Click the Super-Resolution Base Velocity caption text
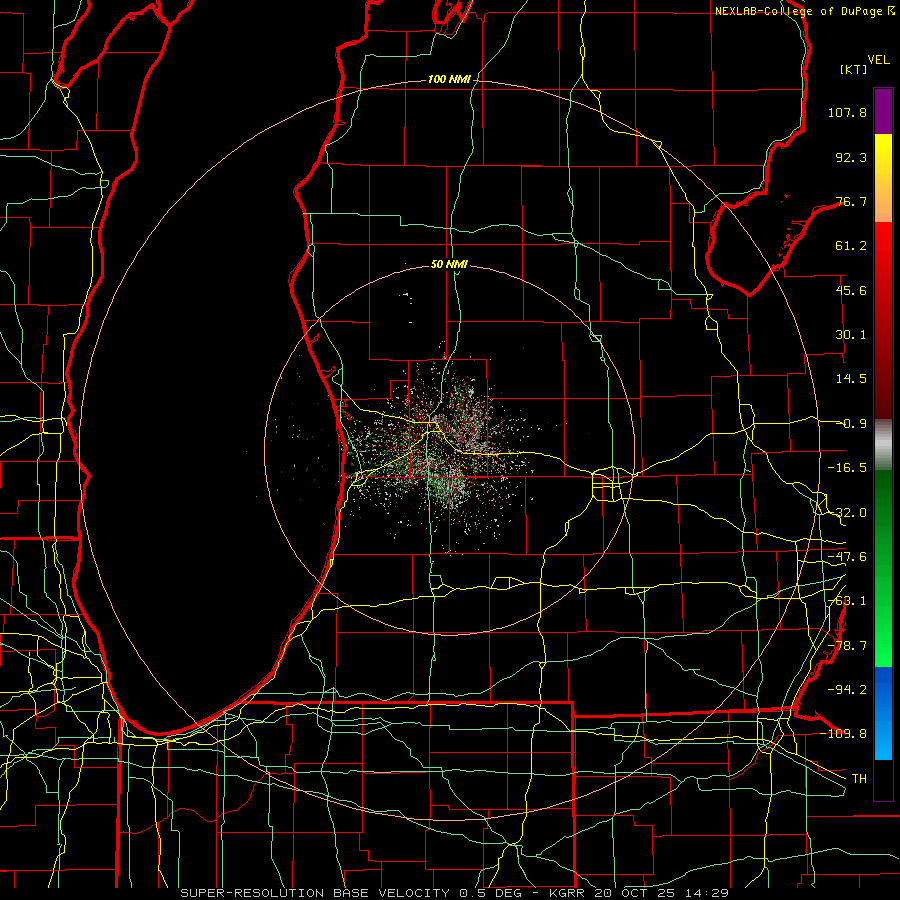Image resolution: width=900 pixels, height=900 pixels. click(x=454, y=893)
